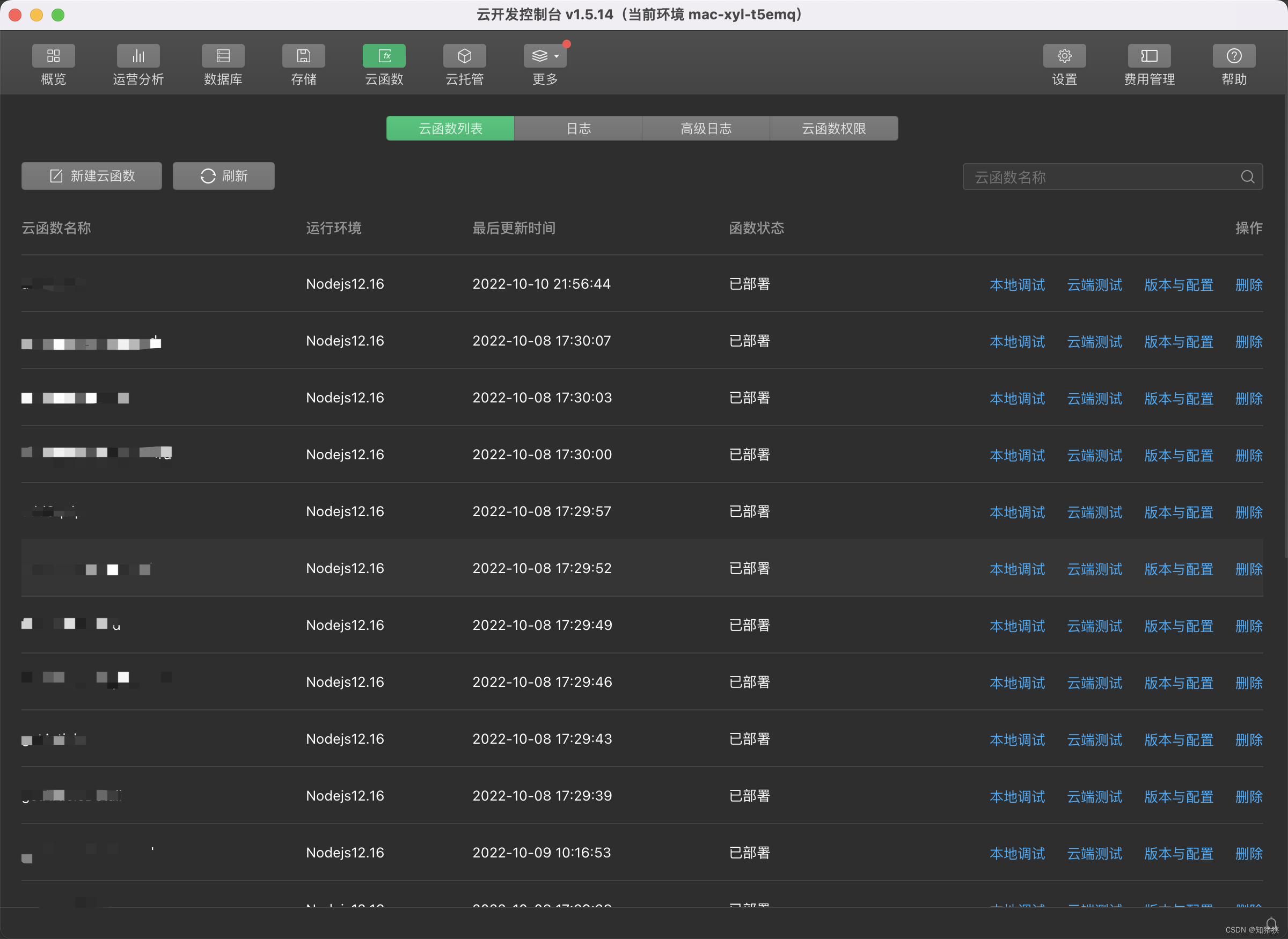The height and width of the screenshot is (939, 1288).
Task: Click 删除 for the 17:30:03 row
Action: pyautogui.click(x=1249, y=399)
